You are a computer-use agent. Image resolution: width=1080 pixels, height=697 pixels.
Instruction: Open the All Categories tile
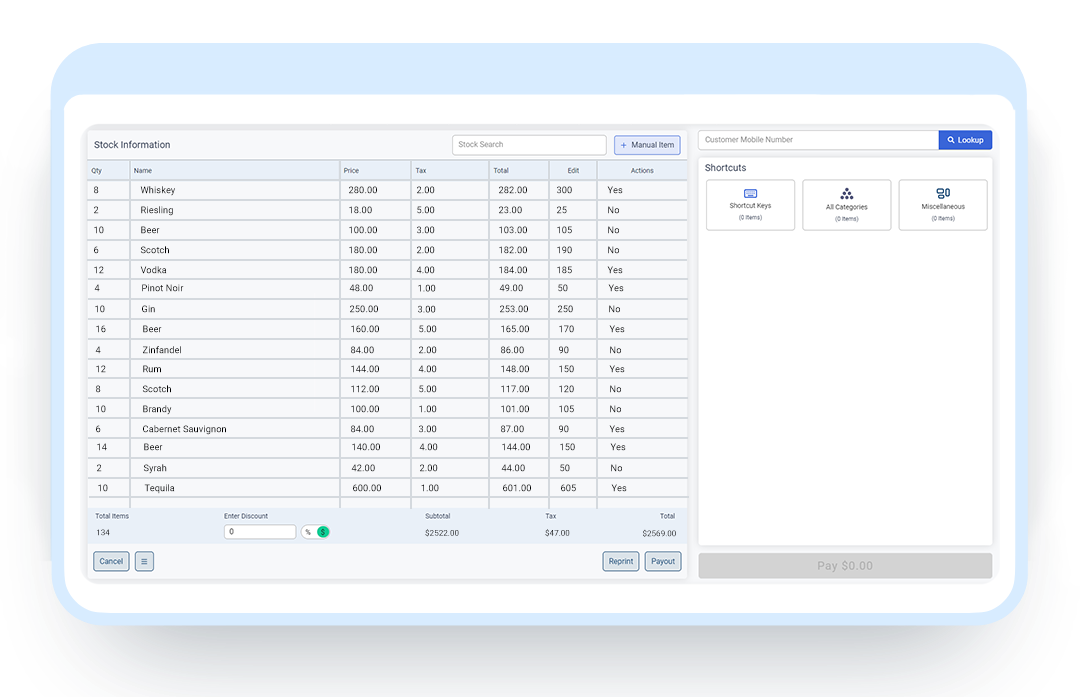(847, 205)
